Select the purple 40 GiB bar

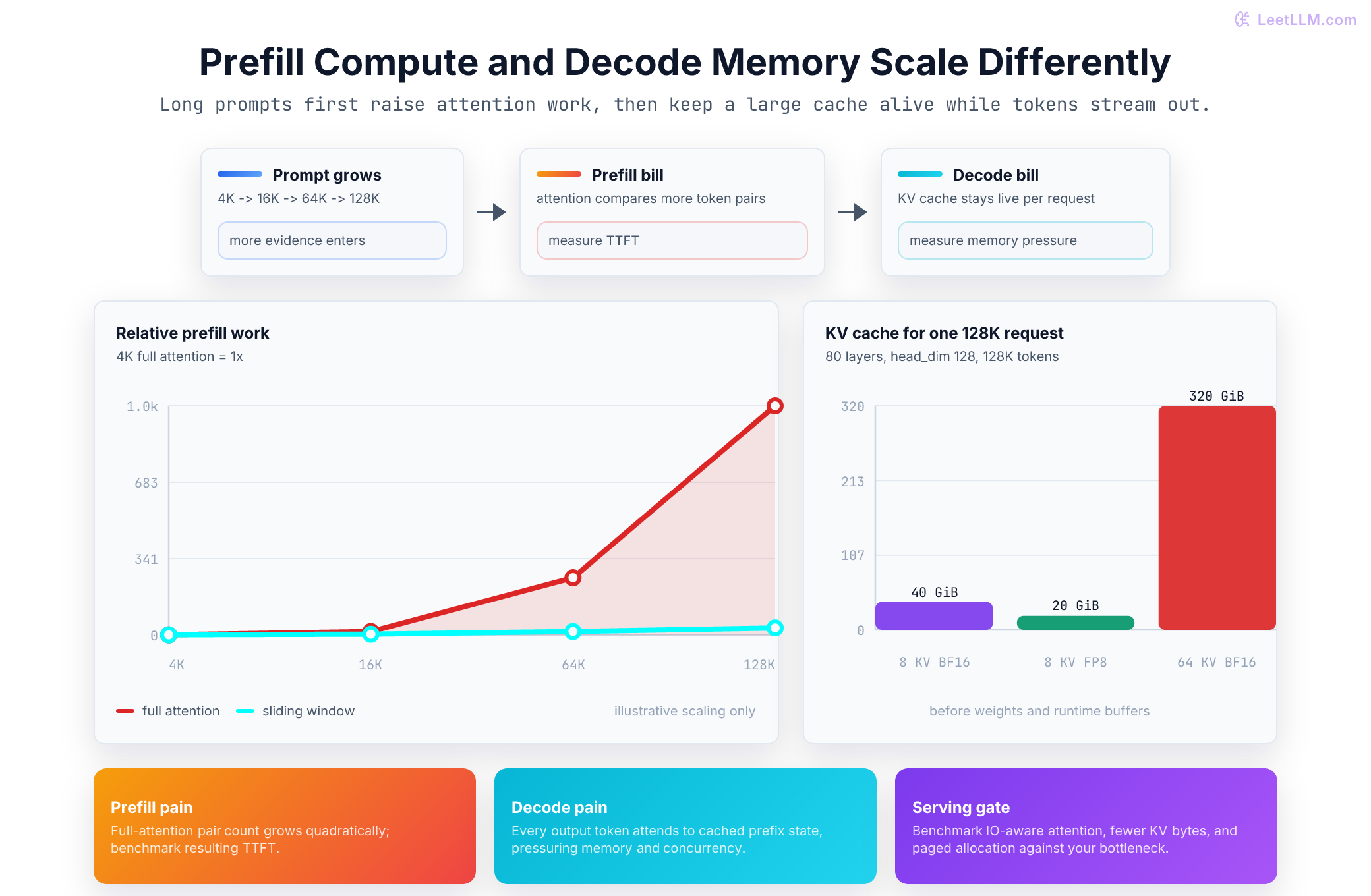(x=934, y=616)
